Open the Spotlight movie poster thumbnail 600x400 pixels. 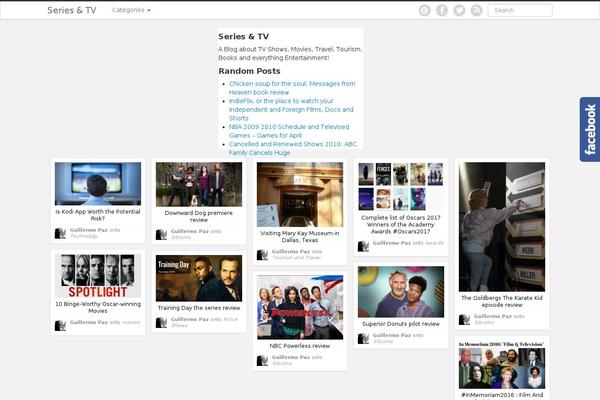pos(98,276)
